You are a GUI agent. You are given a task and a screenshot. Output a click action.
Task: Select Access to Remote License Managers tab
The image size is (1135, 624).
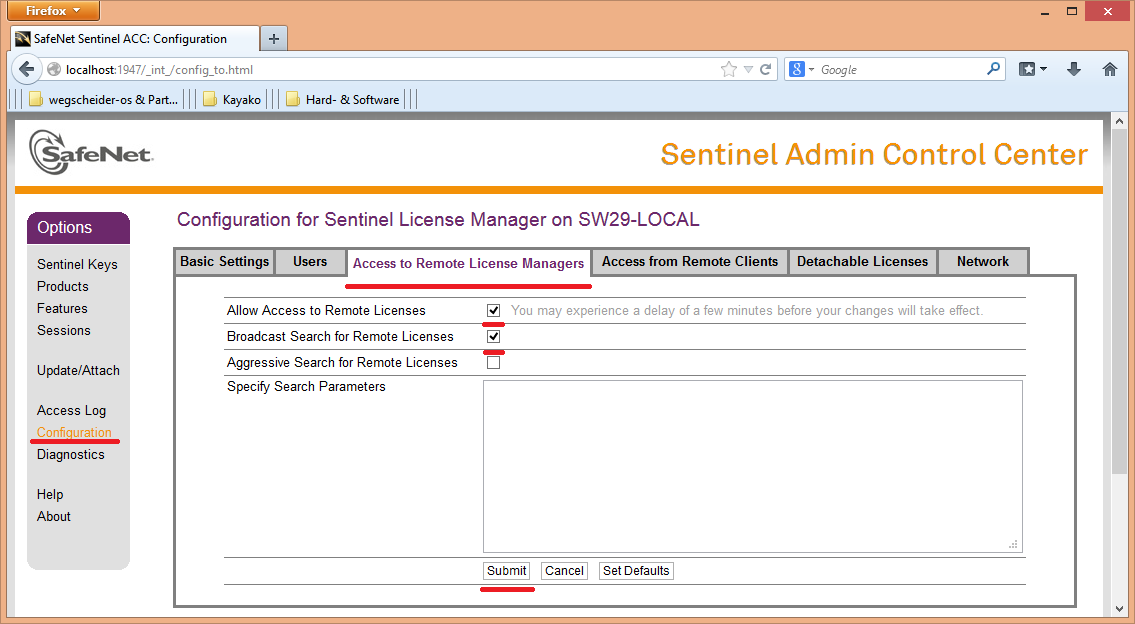pyautogui.click(x=468, y=263)
